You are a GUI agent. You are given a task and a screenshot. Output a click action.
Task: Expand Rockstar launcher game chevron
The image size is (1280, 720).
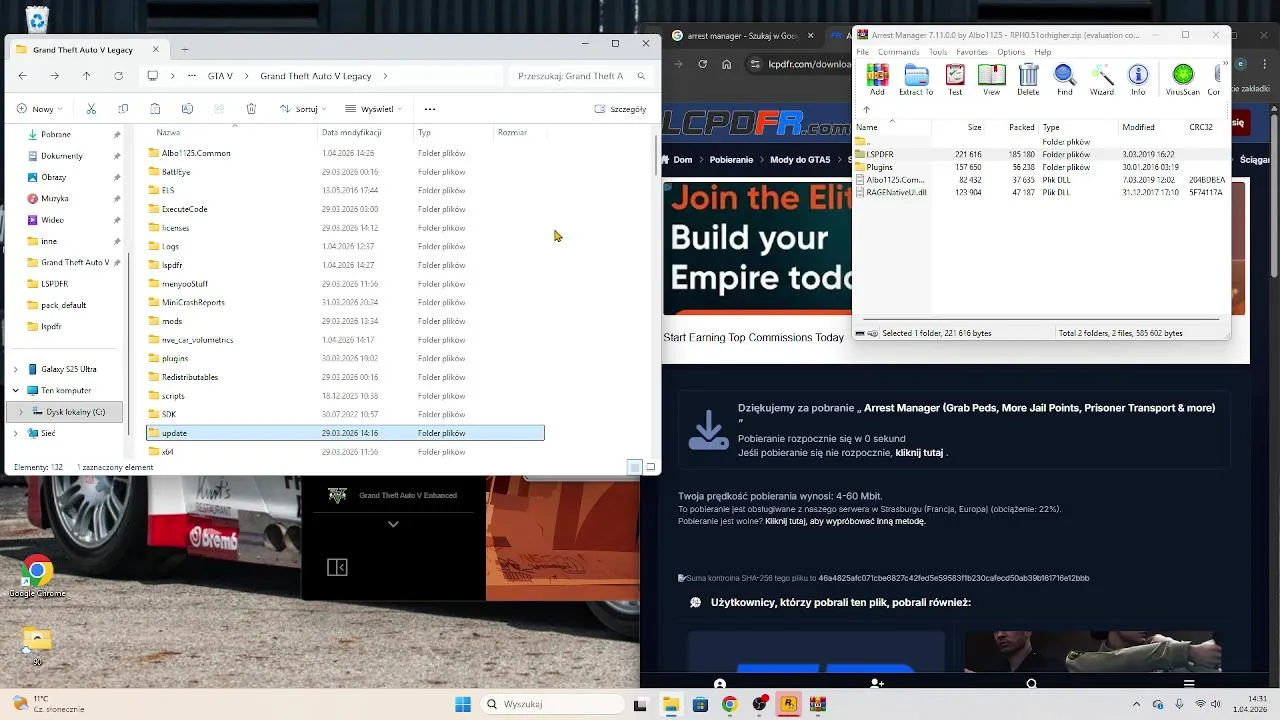click(x=393, y=524)
